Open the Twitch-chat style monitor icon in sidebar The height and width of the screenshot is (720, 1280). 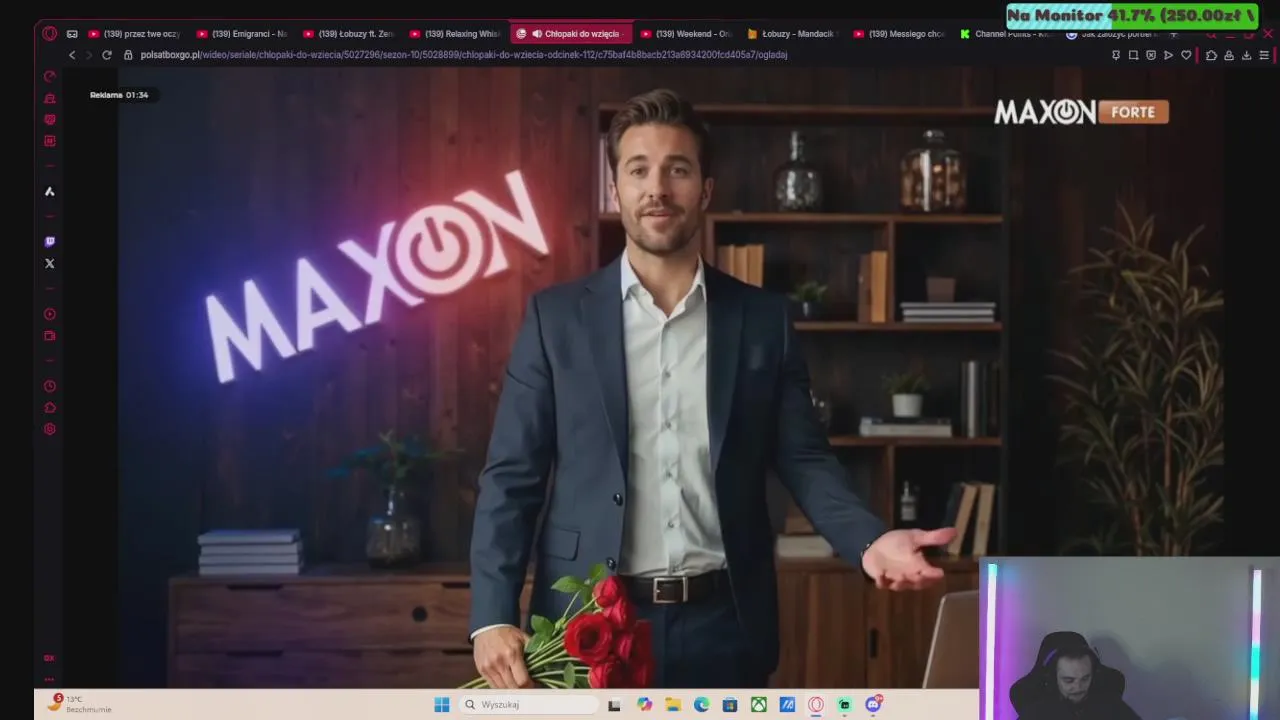coord(49,119)
